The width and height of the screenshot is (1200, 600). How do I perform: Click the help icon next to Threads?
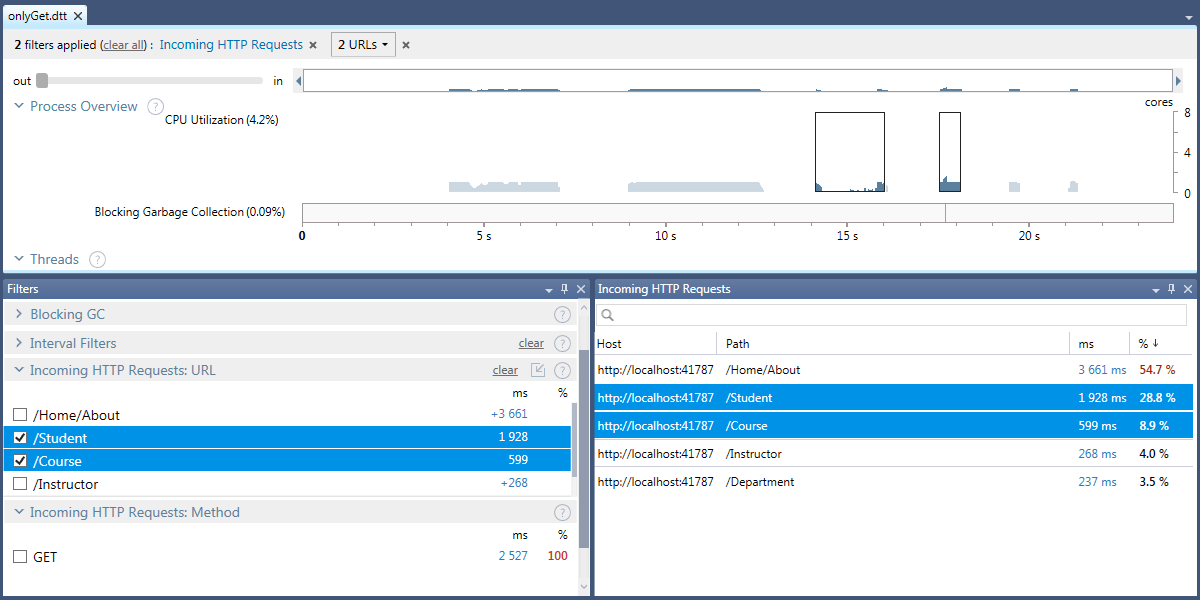point(97,260)
